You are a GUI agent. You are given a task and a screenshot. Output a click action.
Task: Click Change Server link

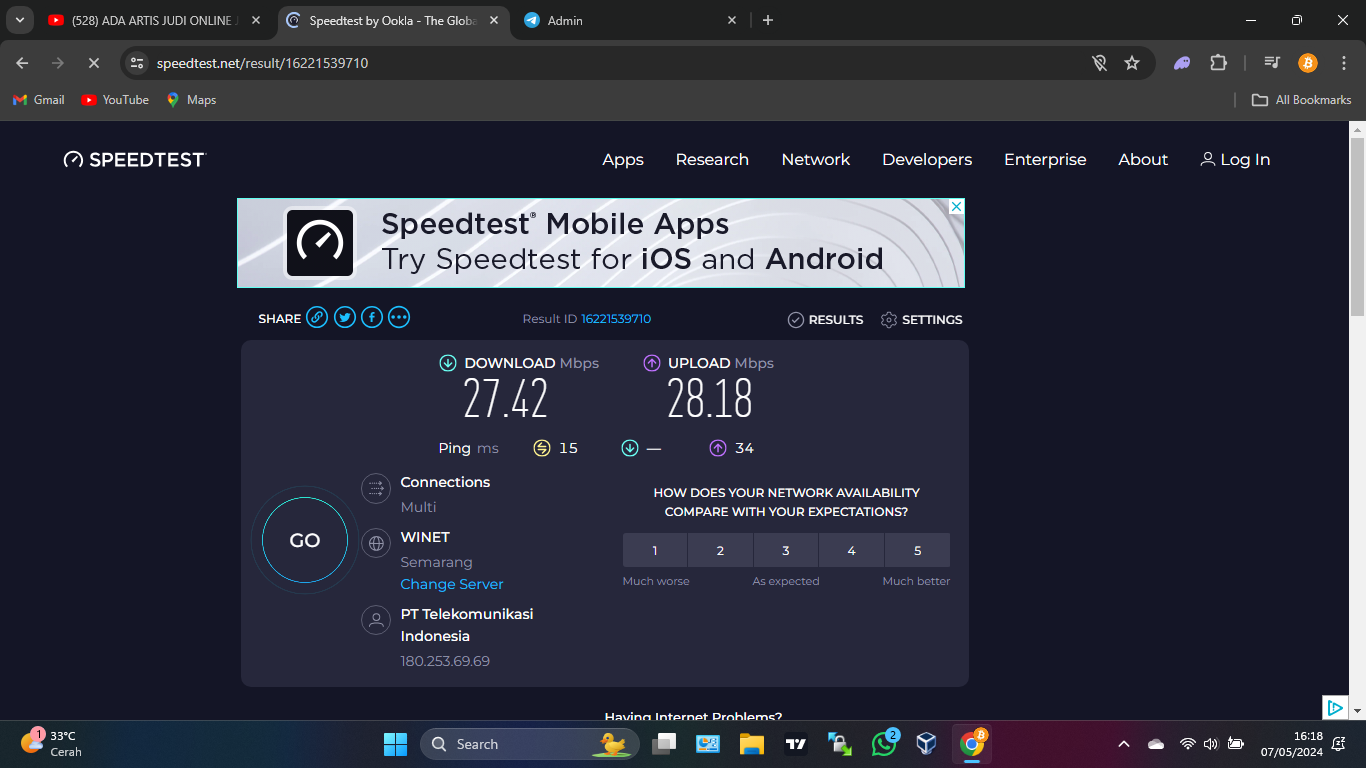click(x=452, y=584)
